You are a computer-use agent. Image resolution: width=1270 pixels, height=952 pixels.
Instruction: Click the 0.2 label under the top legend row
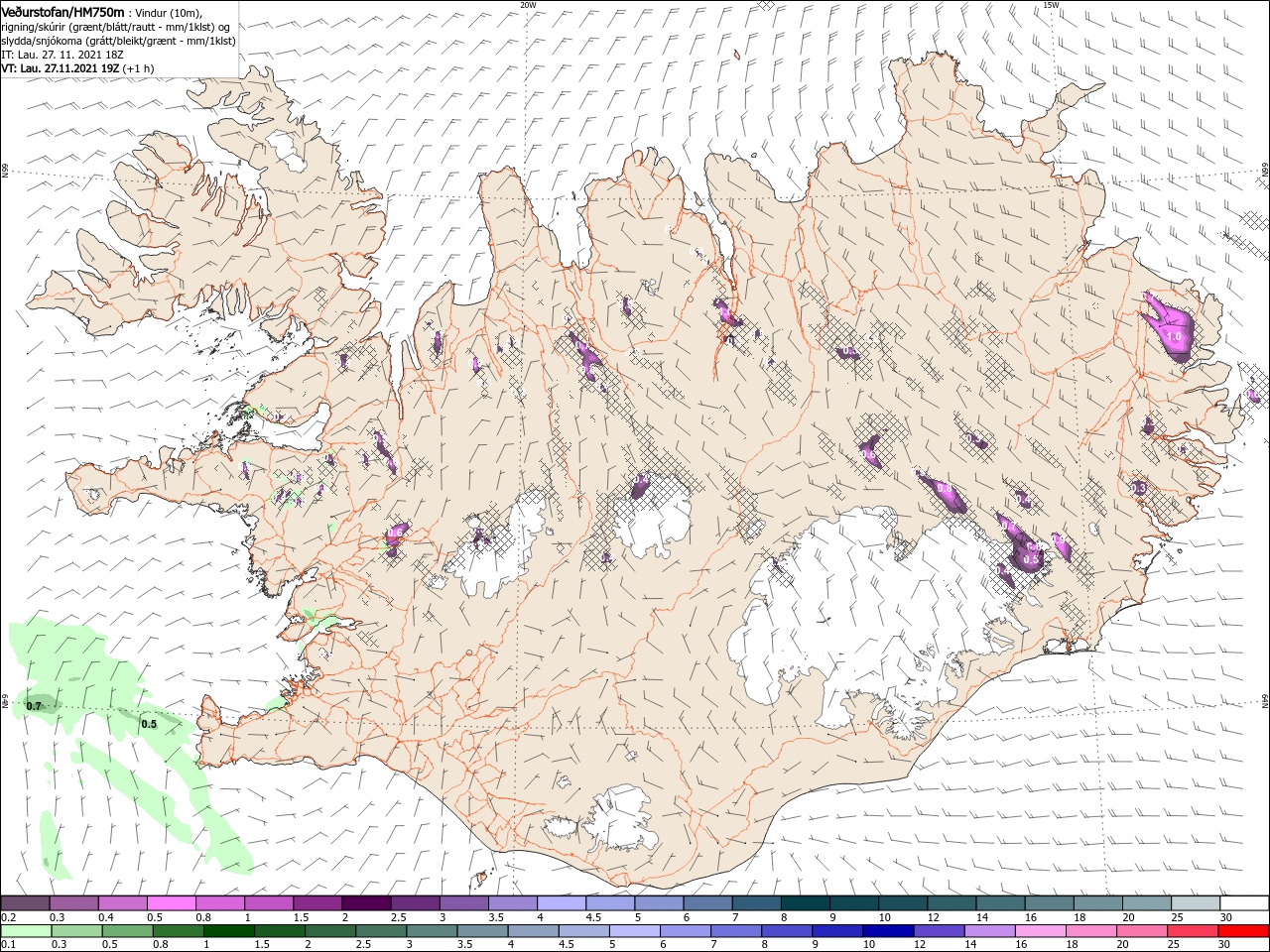(x=8, y=917)
